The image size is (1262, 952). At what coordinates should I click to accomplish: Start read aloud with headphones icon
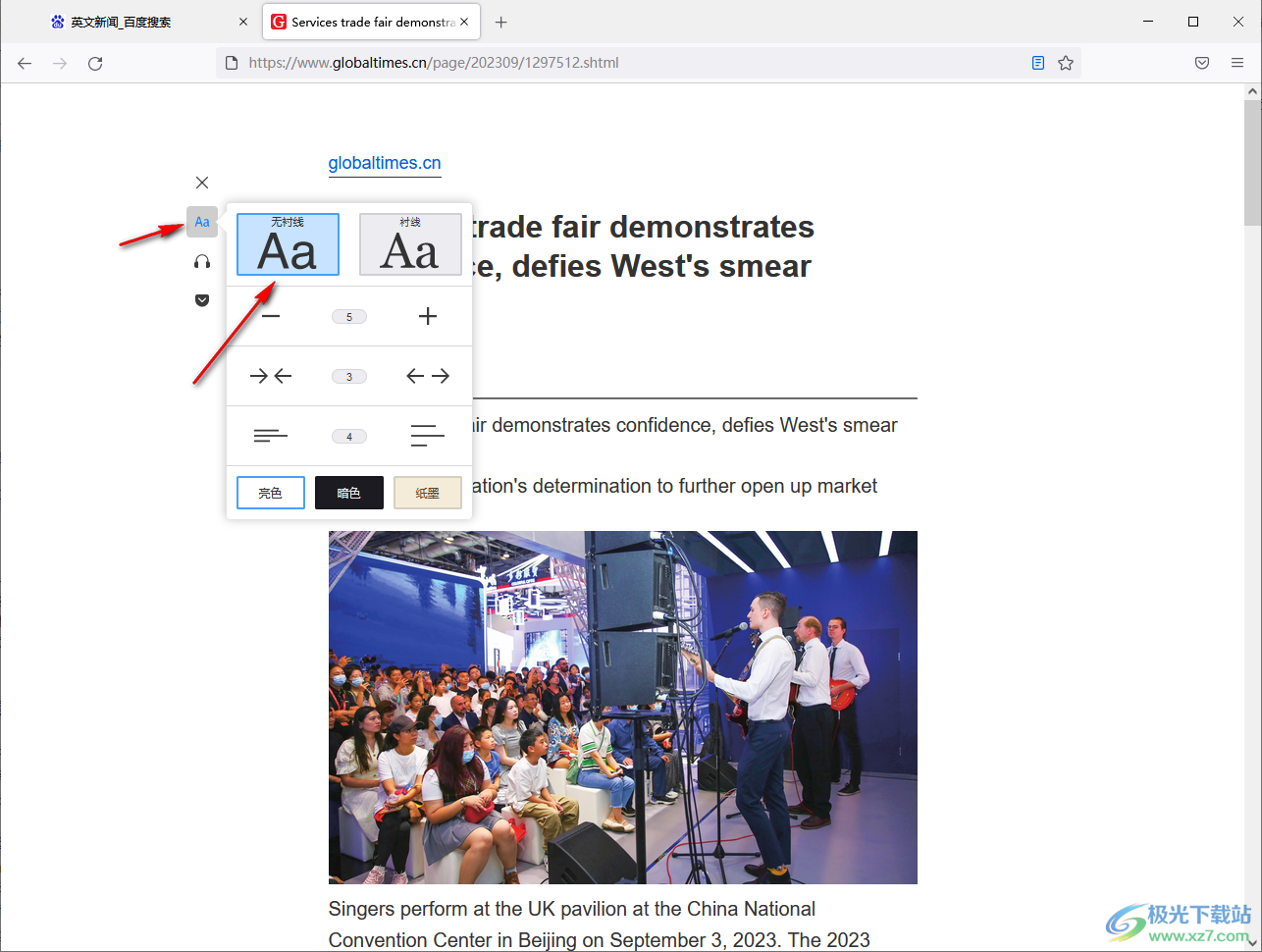pyautogui.click(x=202, y=261)
